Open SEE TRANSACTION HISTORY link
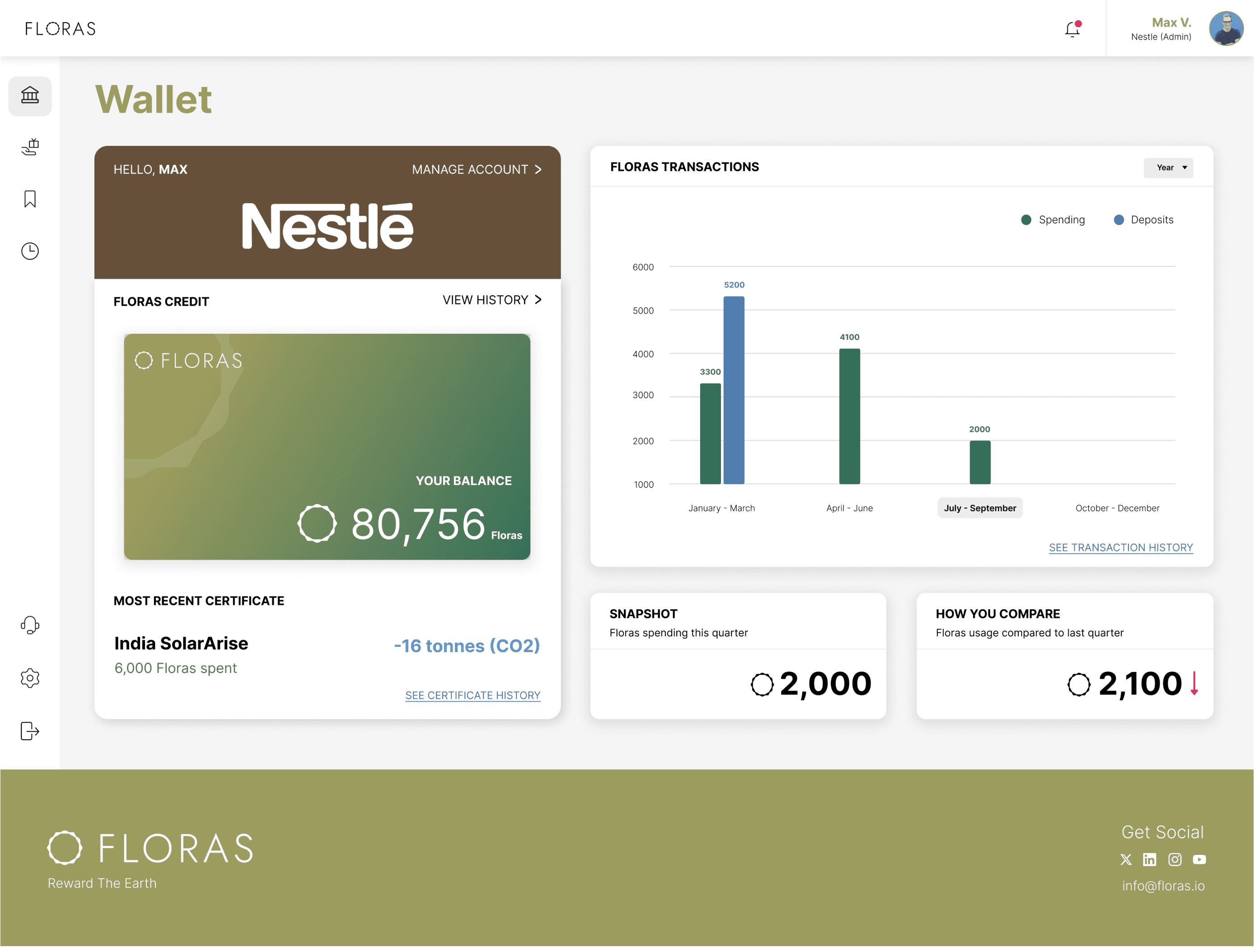 pos(1121,548)
